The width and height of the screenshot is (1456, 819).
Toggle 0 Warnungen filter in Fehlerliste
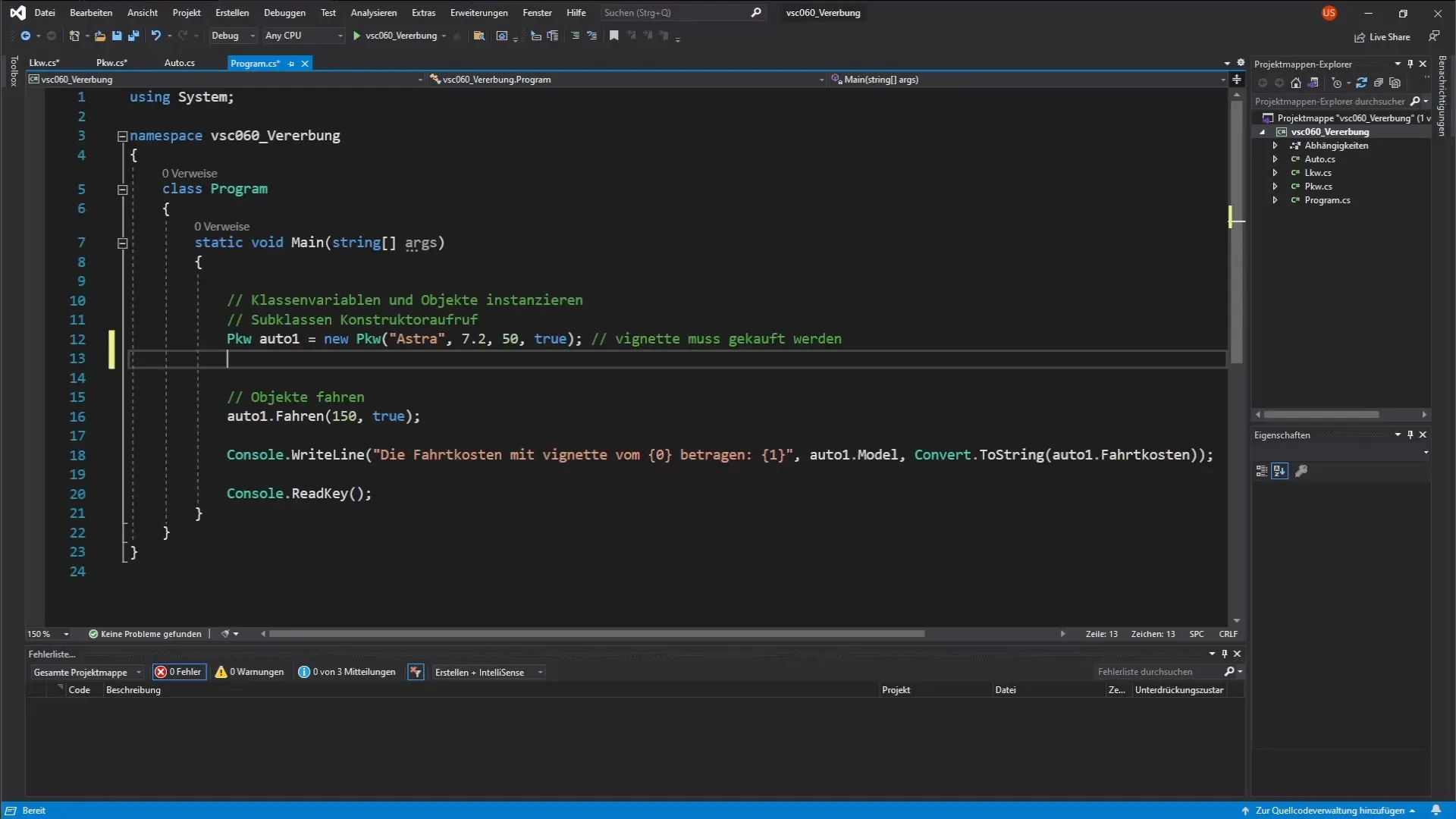pyautogui.click(x=249, y=672)
